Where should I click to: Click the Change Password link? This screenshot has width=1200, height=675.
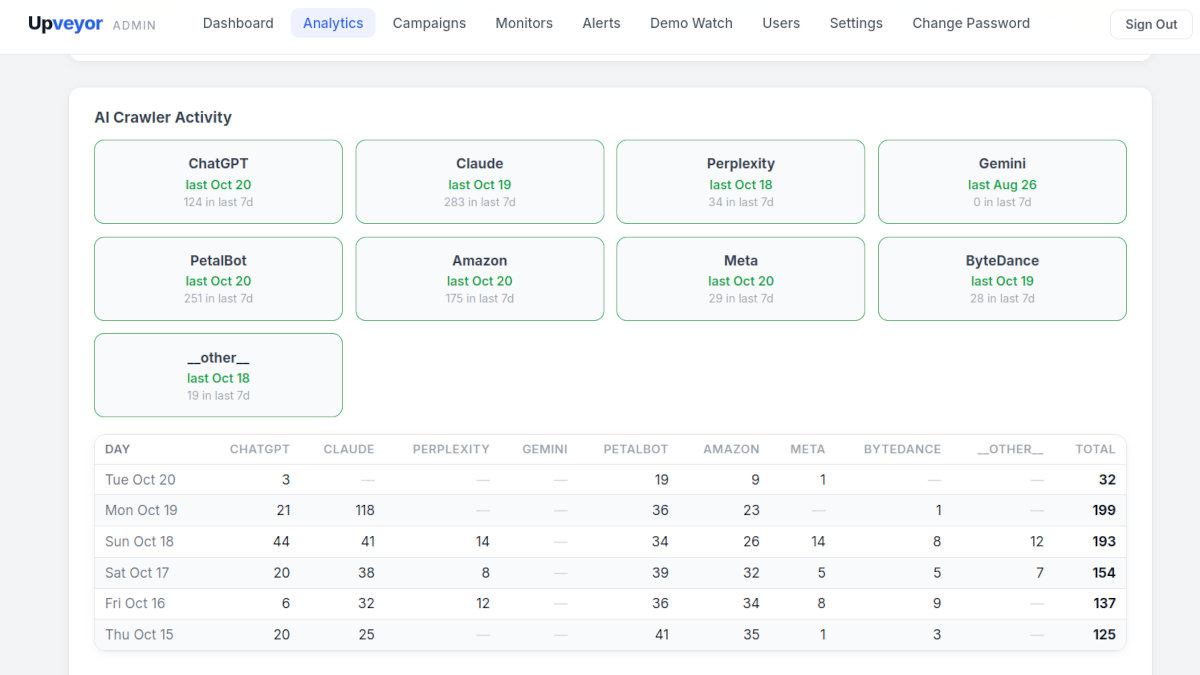click(x=971, y=23)
